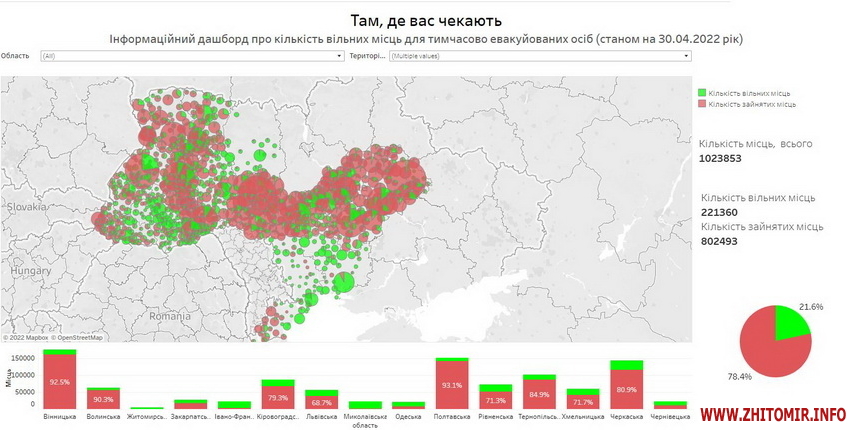This screenshot has height=430, width=859.
Task: Click red legend swatch for зайнятих місць
Action: [x=703, y=103]
